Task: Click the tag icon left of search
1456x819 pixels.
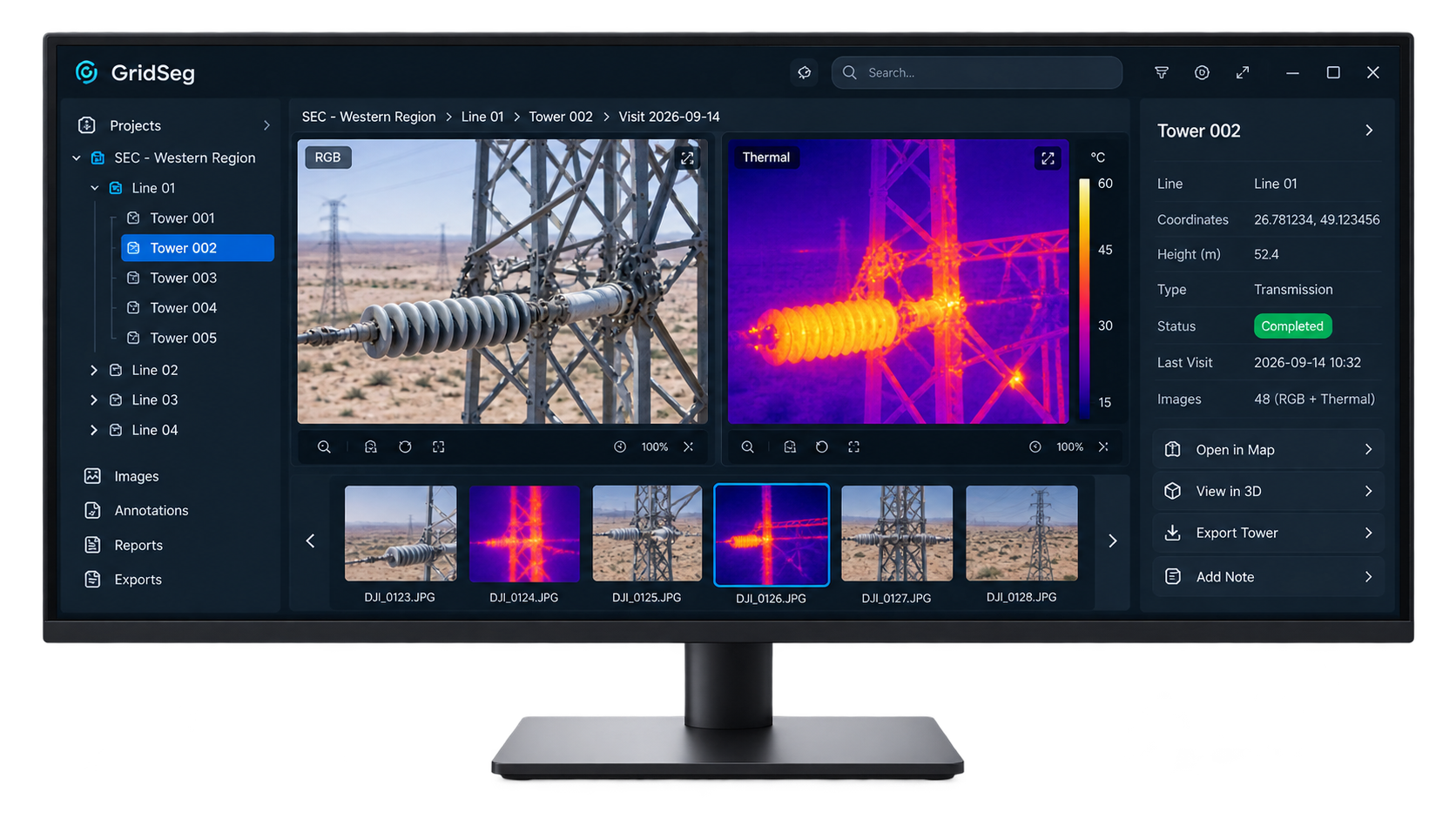Action: (x=805, y=72)
